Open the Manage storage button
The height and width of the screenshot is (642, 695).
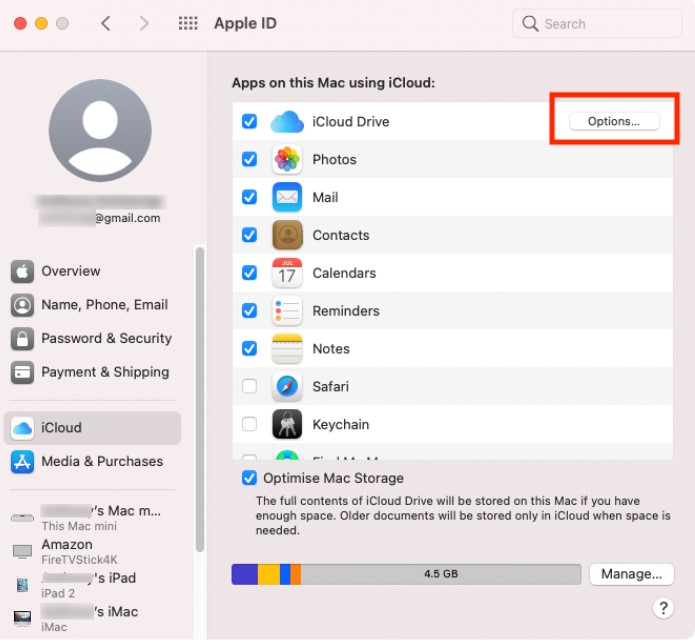coord(631,574)
